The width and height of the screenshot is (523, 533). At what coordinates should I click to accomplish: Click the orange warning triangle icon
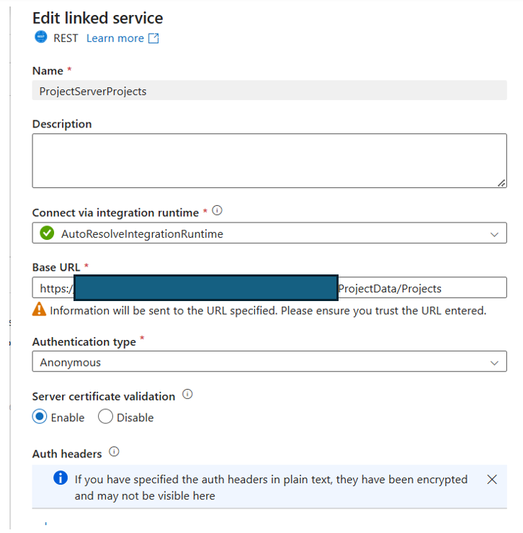pyautogui.click(x=39, y=309)
